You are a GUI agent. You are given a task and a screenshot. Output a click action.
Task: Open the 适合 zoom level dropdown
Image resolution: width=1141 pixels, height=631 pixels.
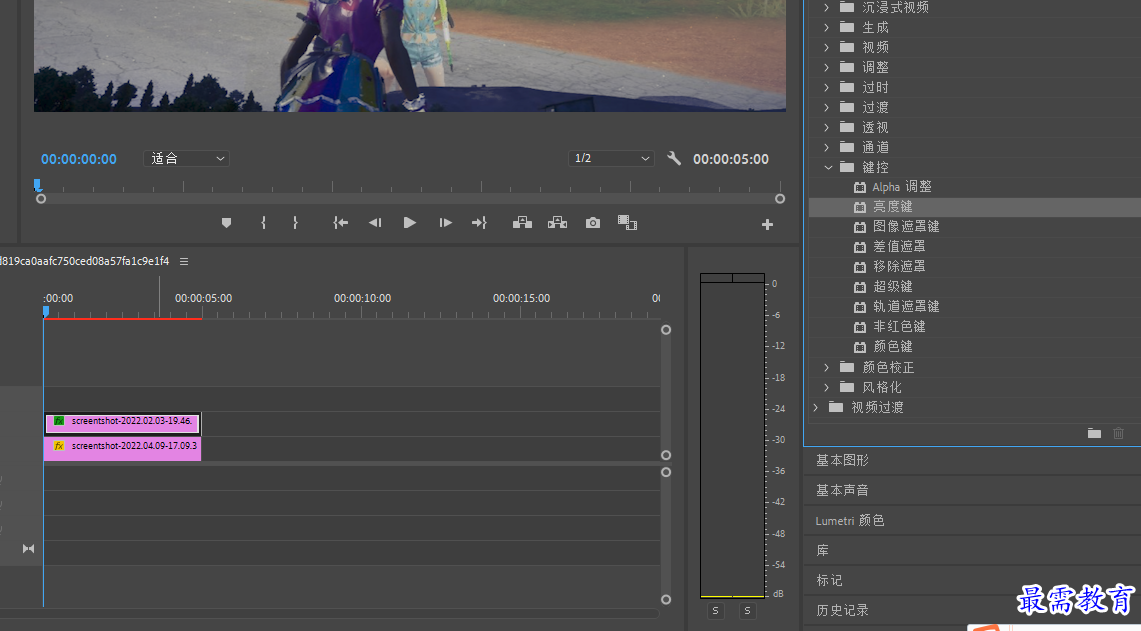pos(186,159)
